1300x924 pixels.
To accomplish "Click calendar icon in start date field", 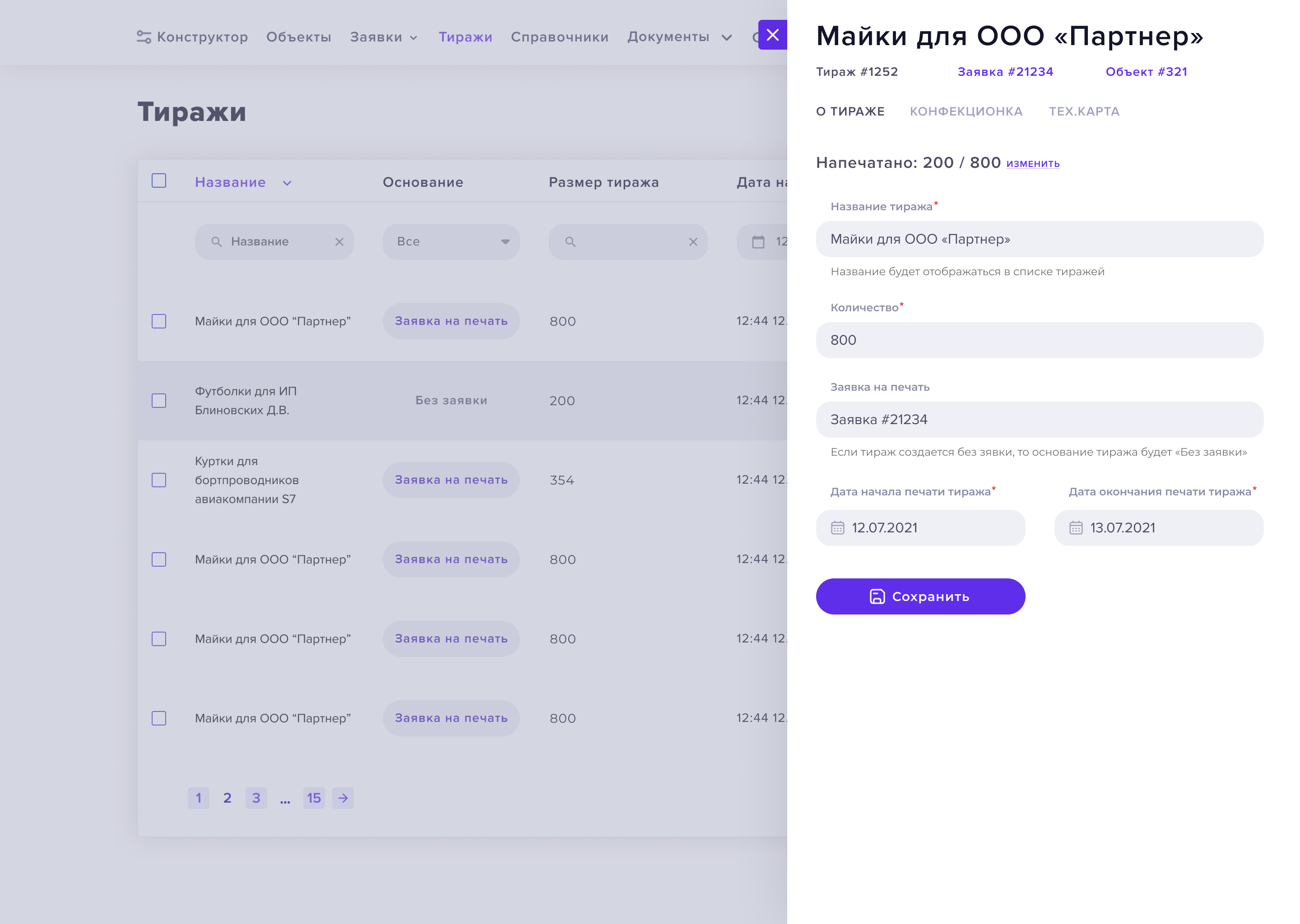I will point(837,528).
